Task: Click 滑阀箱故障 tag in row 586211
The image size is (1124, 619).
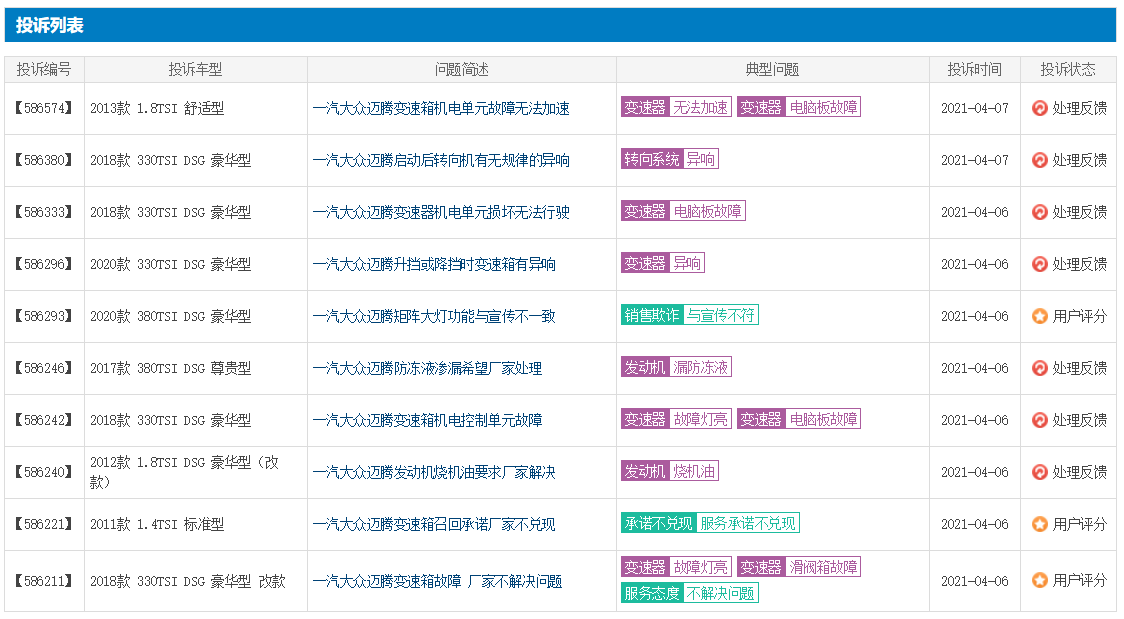Action: (x=799, y=567)
